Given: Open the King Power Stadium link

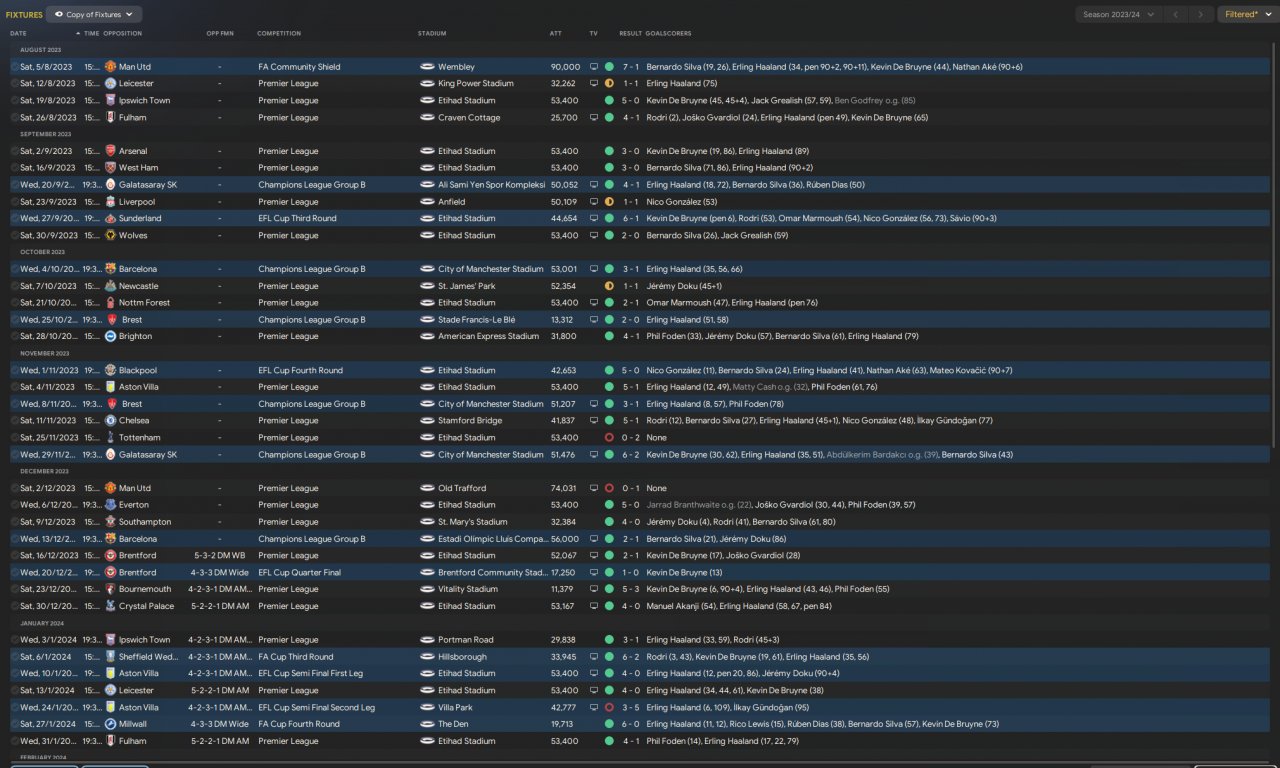Looking at the screenshot, I should point(476,84).
